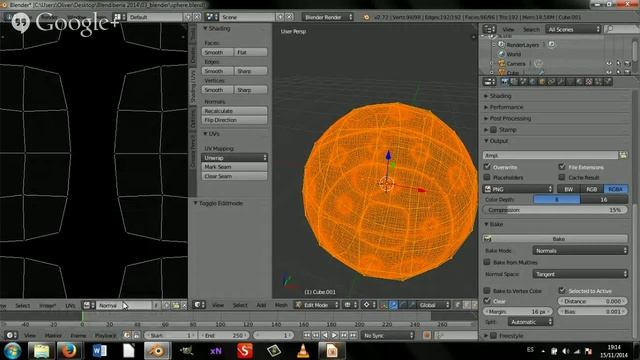This screenshot has width=640, height=360.
Task: Open Blender Render engine dropdown
Action: point(328,17)
